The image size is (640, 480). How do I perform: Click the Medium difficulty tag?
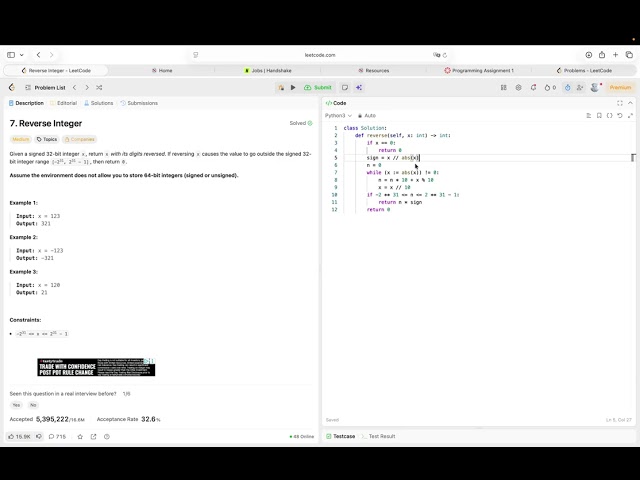(x=20, y=139)
